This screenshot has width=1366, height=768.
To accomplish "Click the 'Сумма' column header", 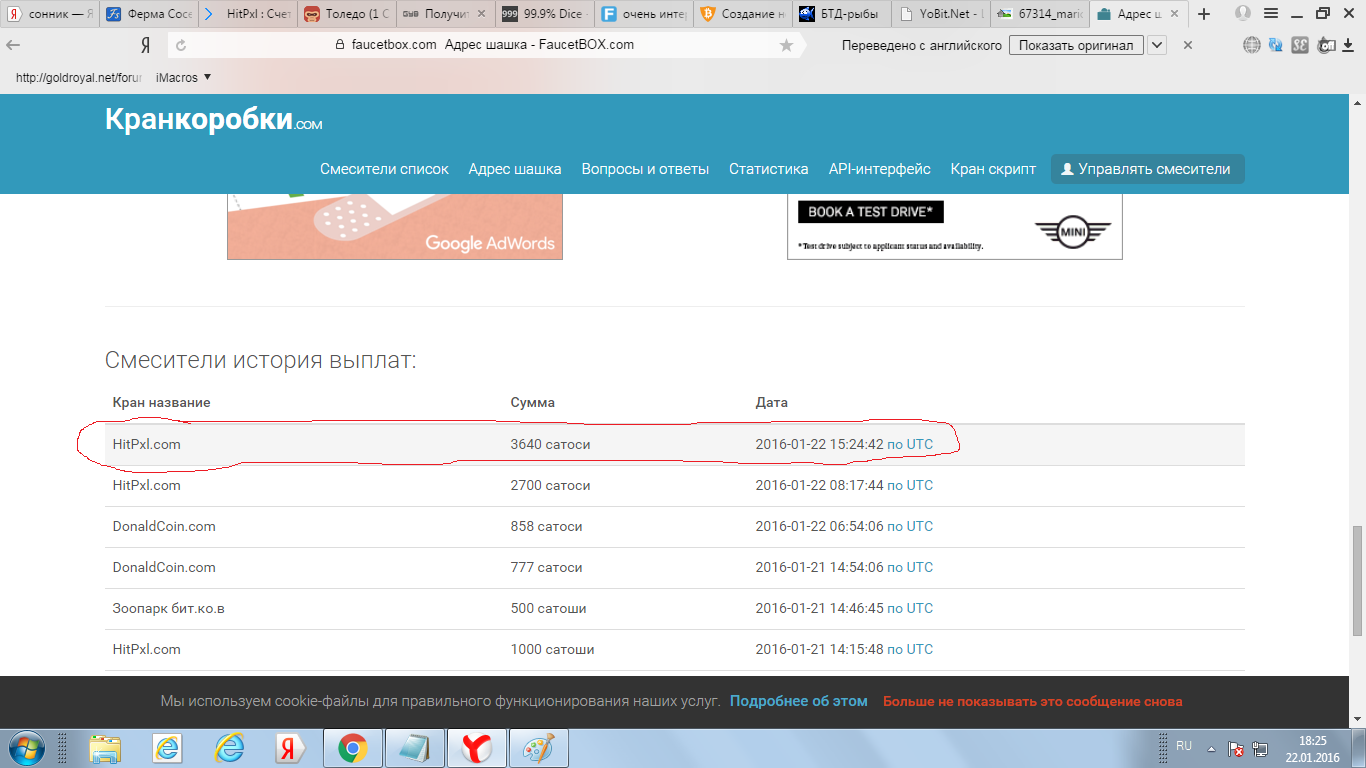I will tap(532, 402).
